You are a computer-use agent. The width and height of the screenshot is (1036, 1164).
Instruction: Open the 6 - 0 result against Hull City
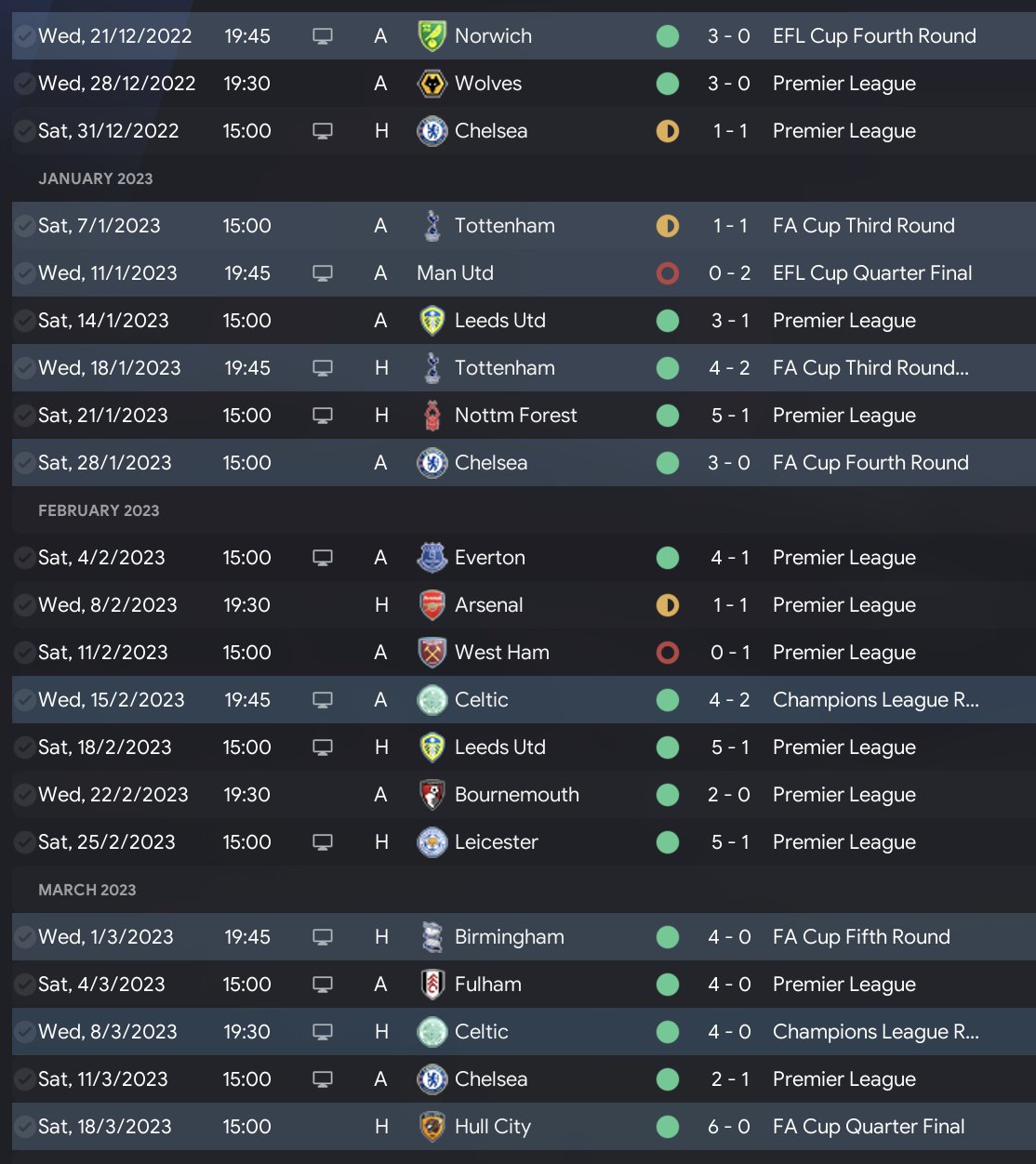729,1127
